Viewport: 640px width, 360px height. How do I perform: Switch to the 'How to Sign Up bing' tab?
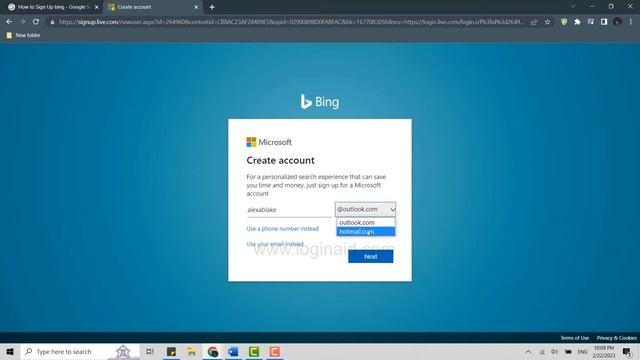point(53,7)
